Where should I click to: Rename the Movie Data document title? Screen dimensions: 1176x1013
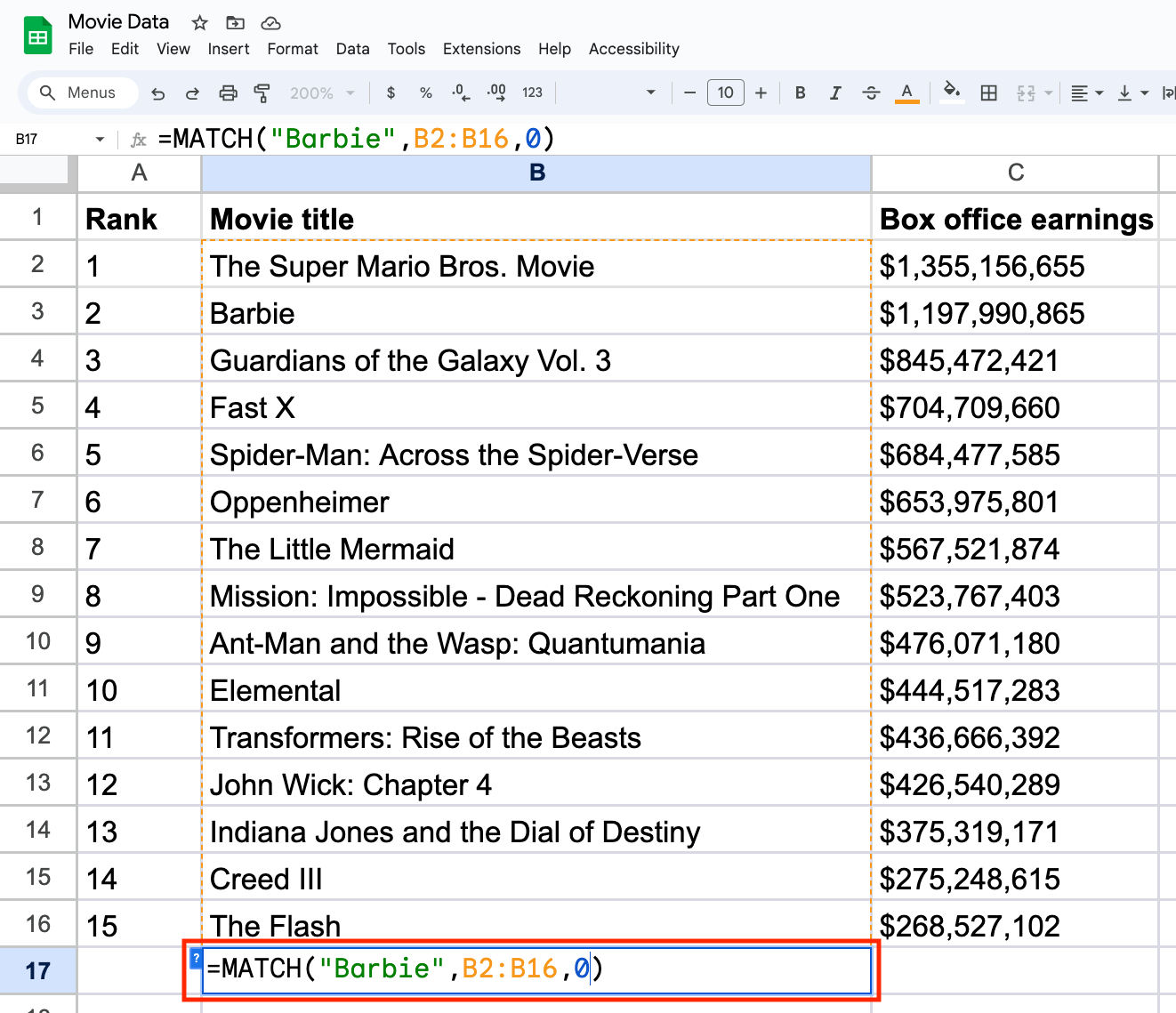pyautogui.click(x=118, y=22)
